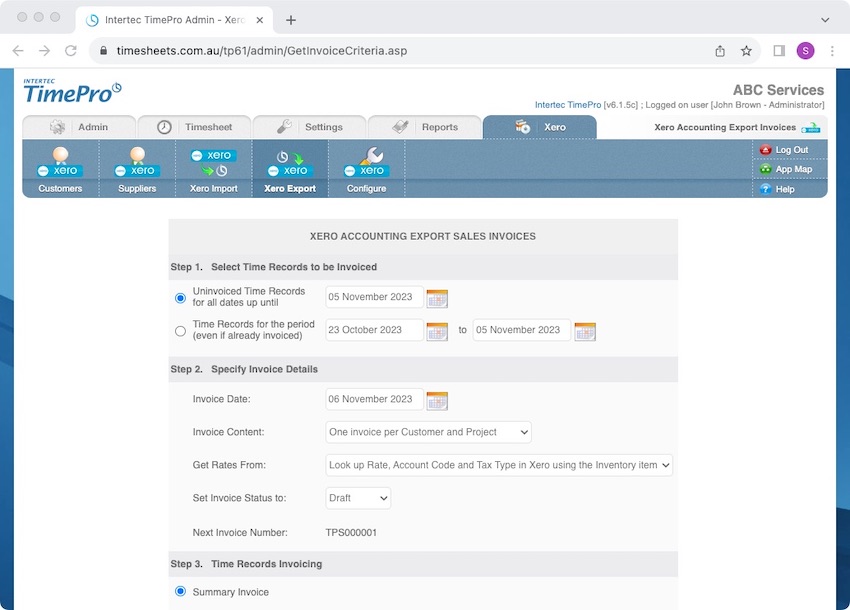The width and height of the screenshot is (850, 610).
Task: Click the ABC Services company name
Action: coord(778,90)
